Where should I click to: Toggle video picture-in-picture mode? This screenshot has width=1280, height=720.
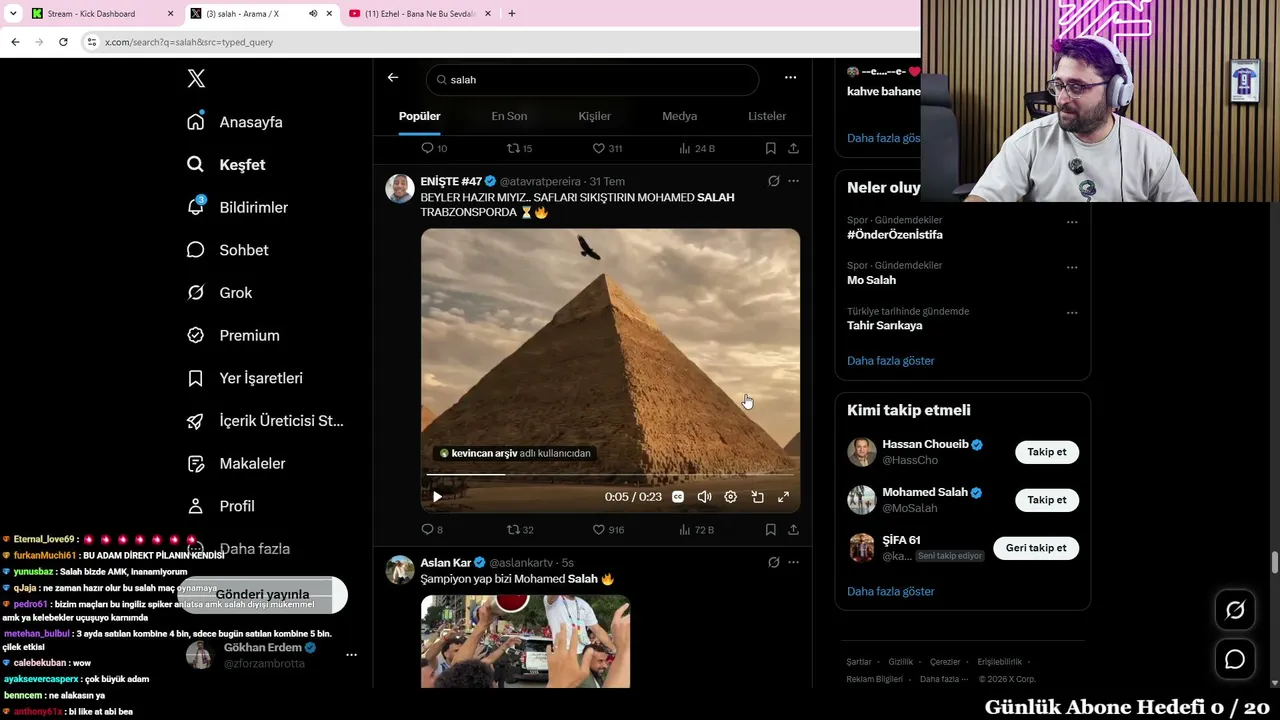757,497
